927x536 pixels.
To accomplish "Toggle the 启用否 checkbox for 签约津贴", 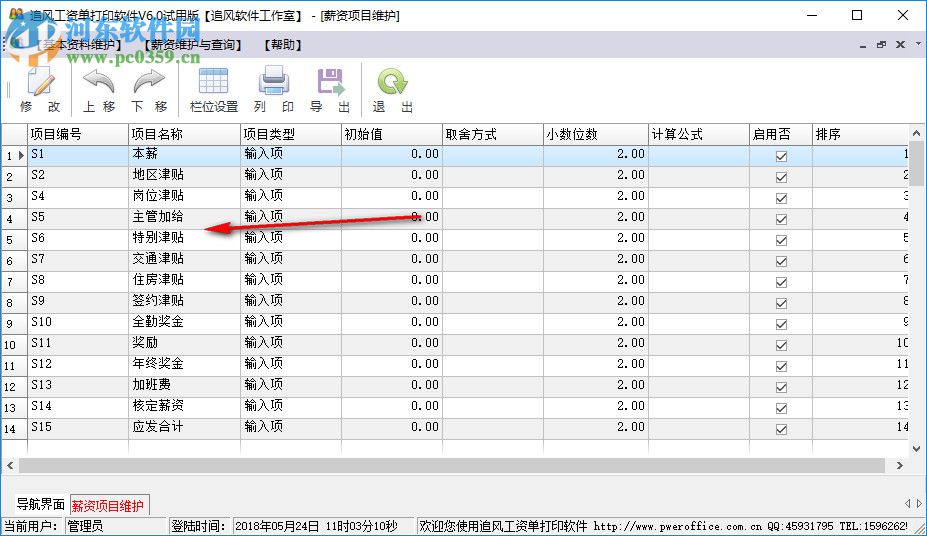I will pos(781,303).
